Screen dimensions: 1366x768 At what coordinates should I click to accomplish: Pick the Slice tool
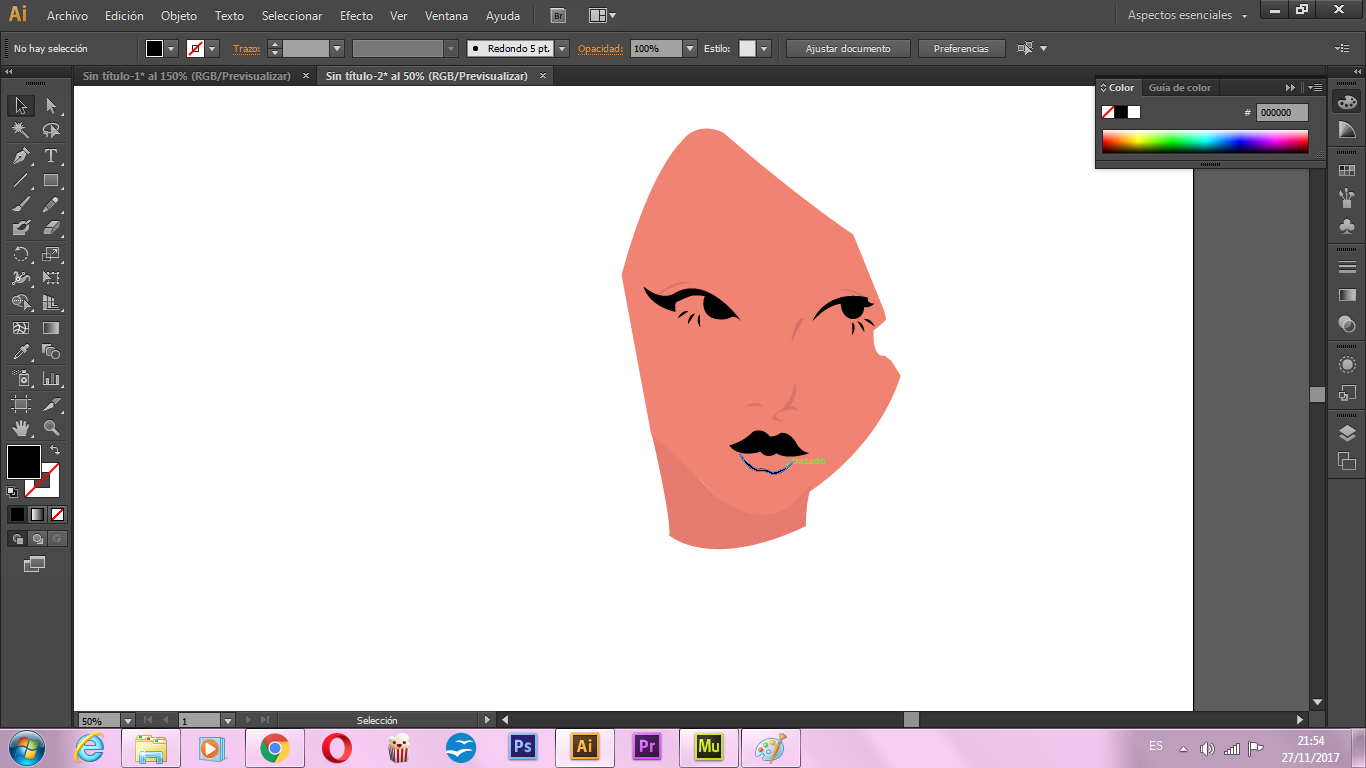point(51,404)
